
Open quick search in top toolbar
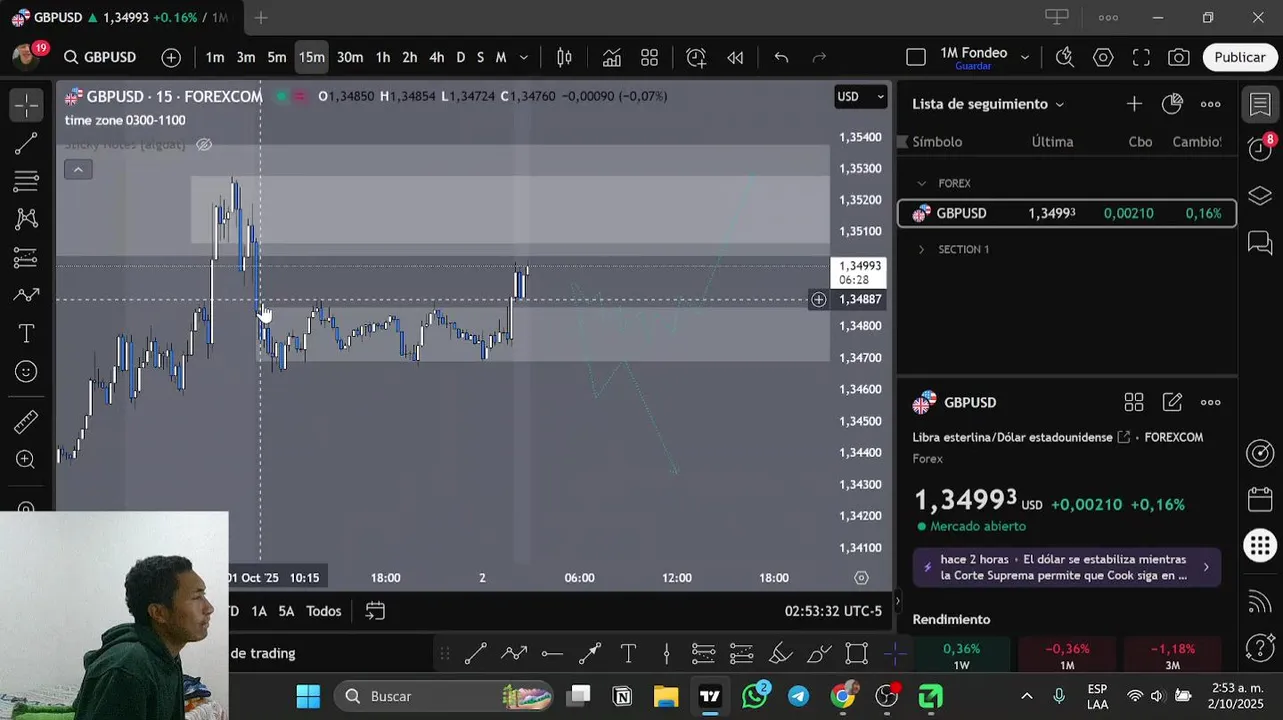1065,57
